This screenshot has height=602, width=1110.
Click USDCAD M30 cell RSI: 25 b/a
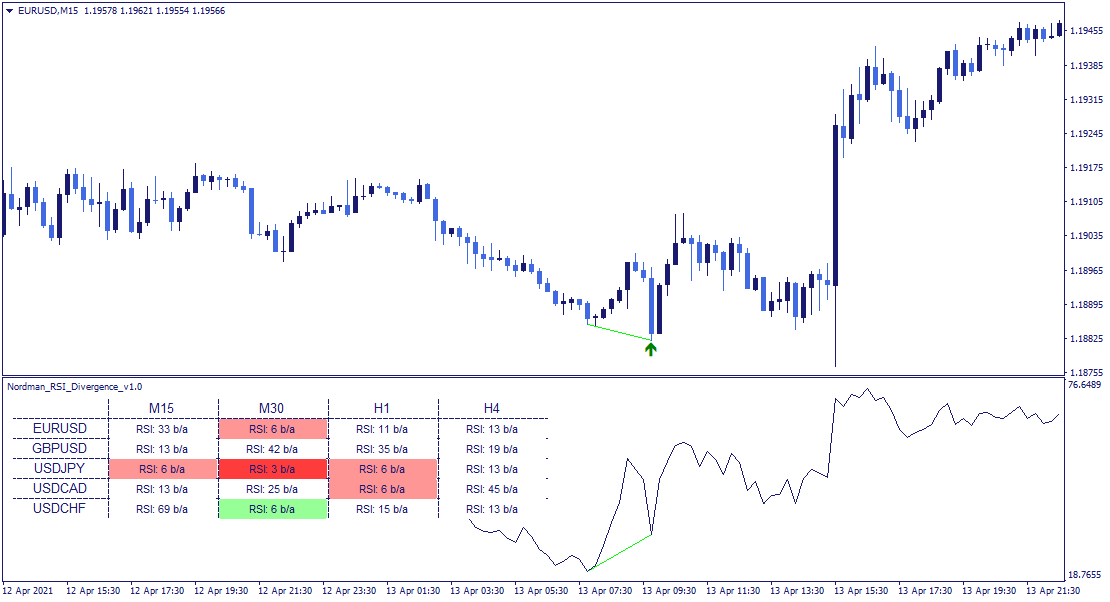273,489
